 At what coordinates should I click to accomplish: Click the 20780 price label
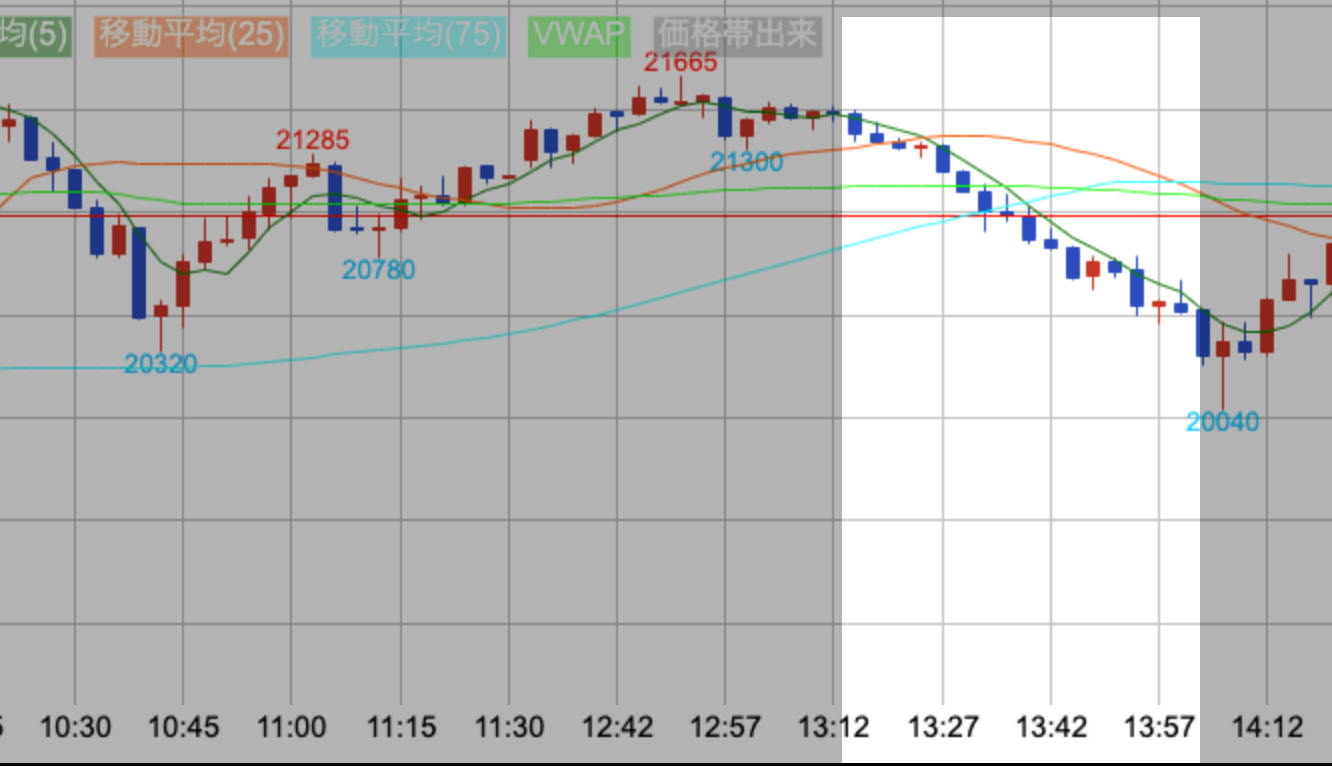(x=378, y=270)
